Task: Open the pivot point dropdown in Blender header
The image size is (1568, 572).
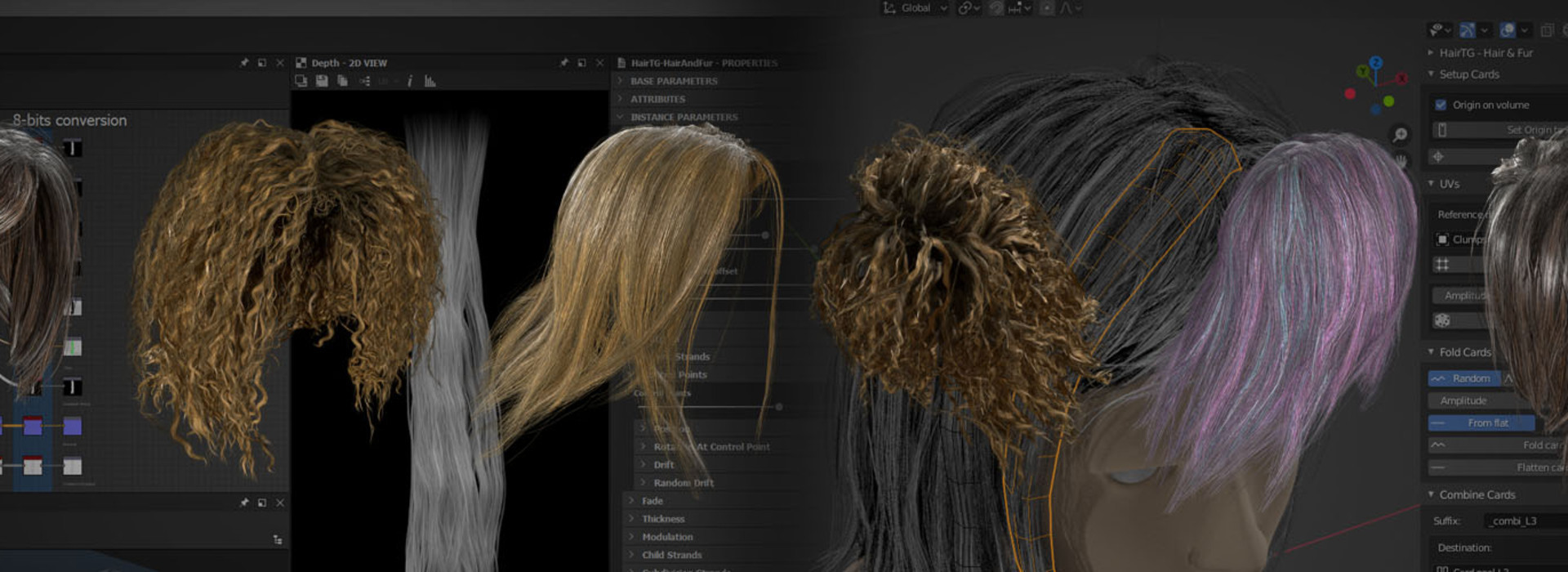Action: 969,8
